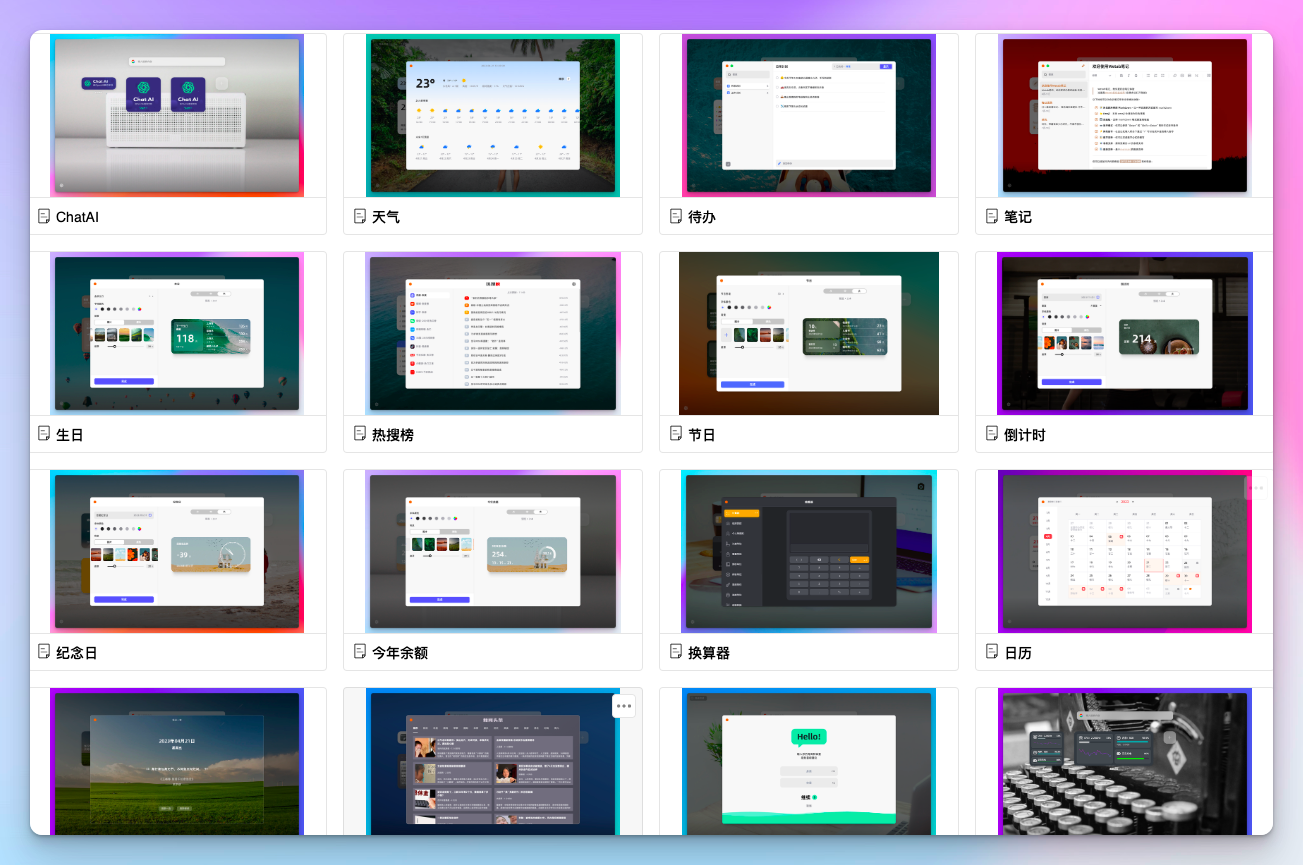Viewport: 1303px width, 865px height.
Task: Click the page icon beside 生日
Action: click(x=44, y=434)
